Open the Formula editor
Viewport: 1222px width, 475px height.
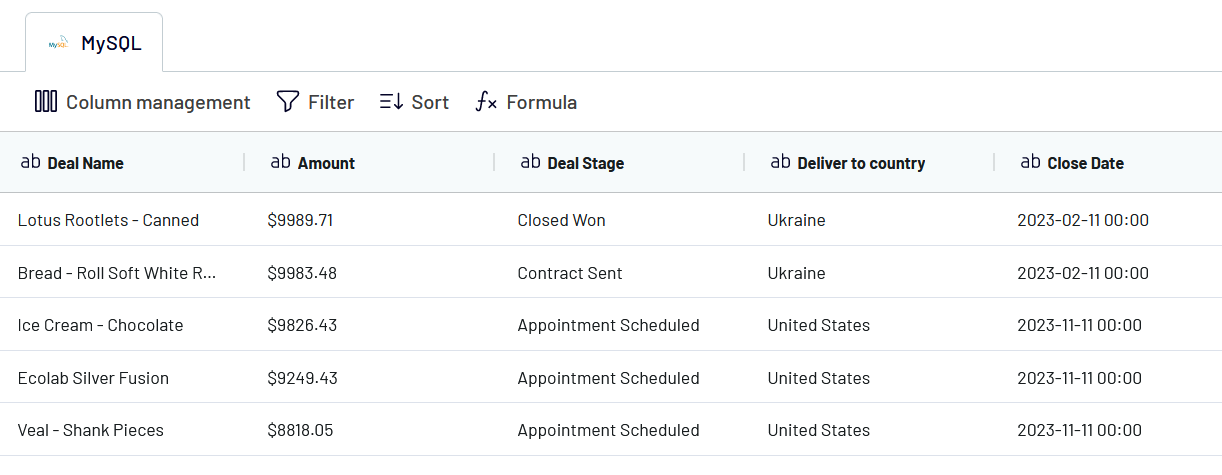pyautogui.click(x=526, y=102)
